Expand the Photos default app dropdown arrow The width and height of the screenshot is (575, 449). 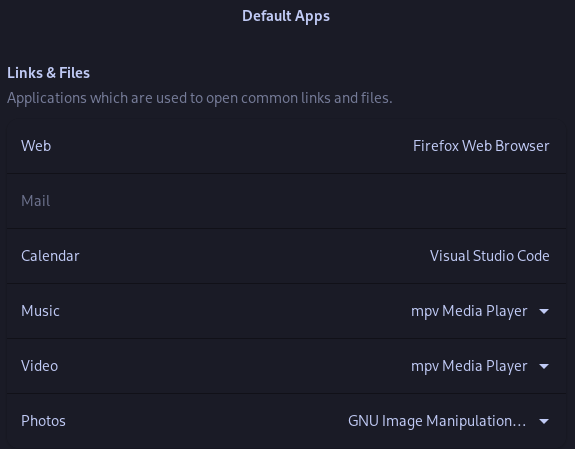(544, 421)
